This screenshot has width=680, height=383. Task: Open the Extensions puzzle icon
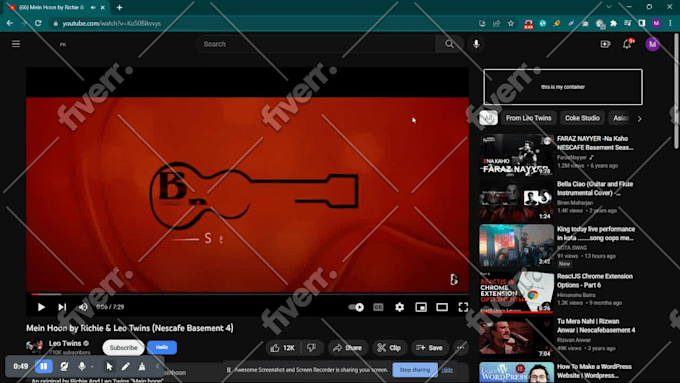pyautogui.click(x=613, y=23)
